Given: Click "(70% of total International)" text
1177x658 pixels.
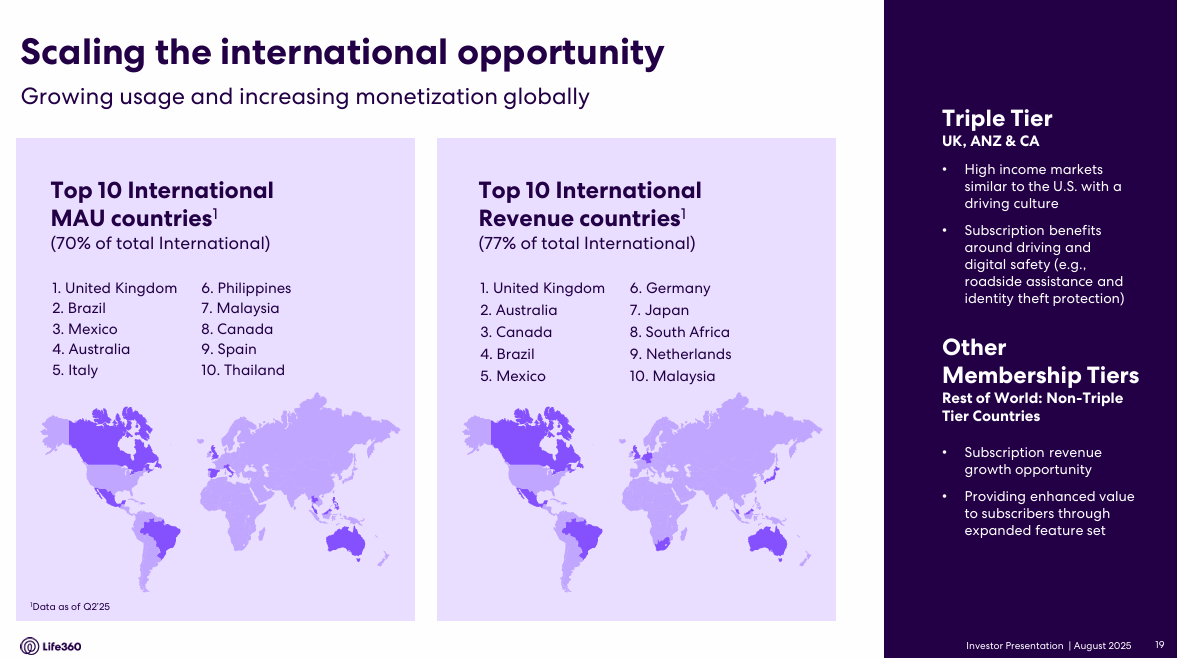Looking at the screenshot, I should [x=160, y=244].
